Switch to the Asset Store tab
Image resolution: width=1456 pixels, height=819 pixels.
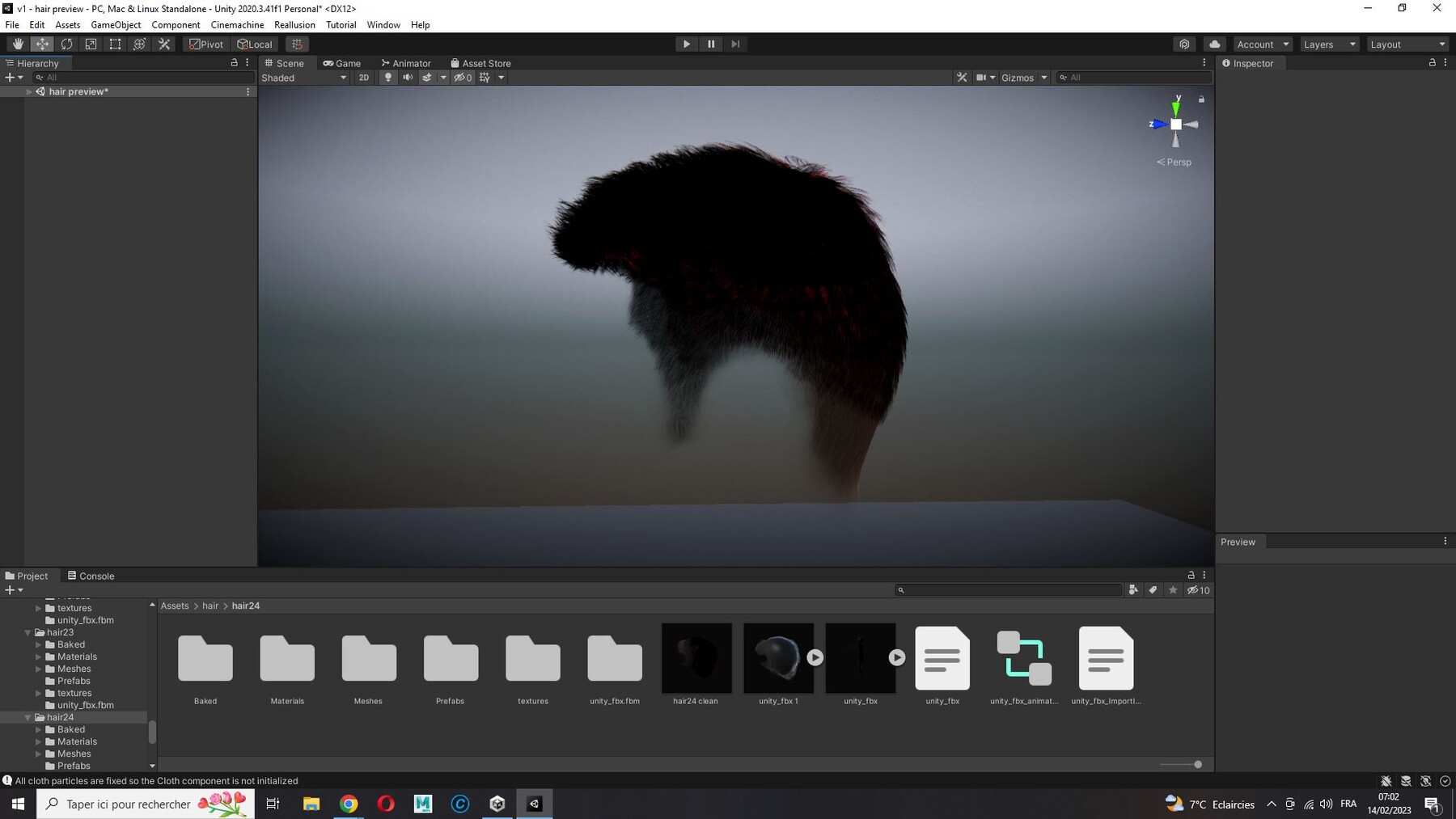click(x=480, y=63)
